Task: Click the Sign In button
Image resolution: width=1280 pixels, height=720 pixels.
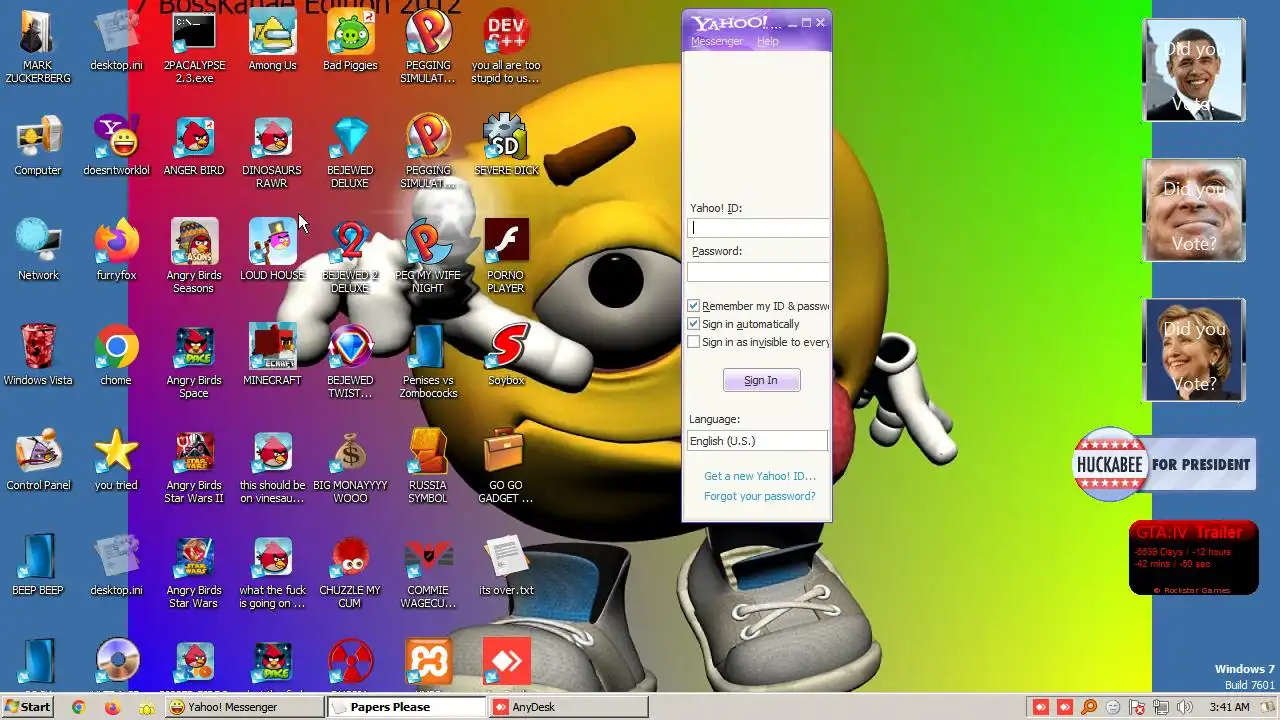Action: (x=761, y=380)
